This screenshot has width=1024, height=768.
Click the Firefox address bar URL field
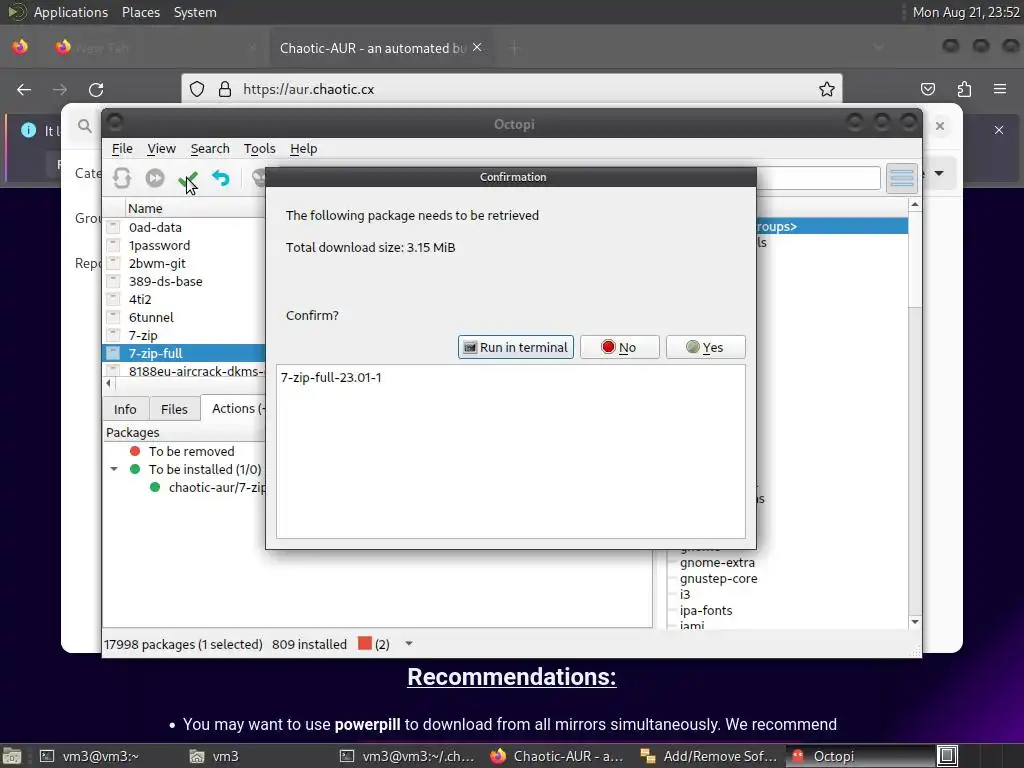pyautogui.click(x=512, y=89)
